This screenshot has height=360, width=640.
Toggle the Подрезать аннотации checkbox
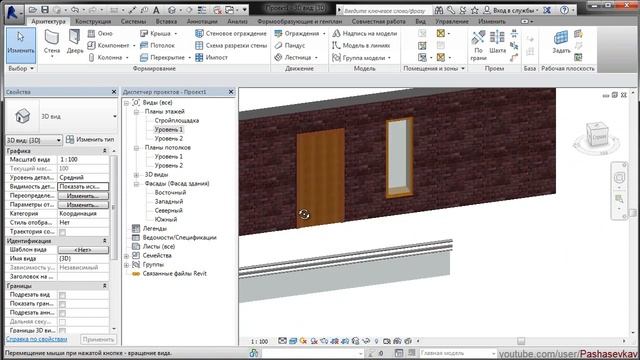[62, 313]
